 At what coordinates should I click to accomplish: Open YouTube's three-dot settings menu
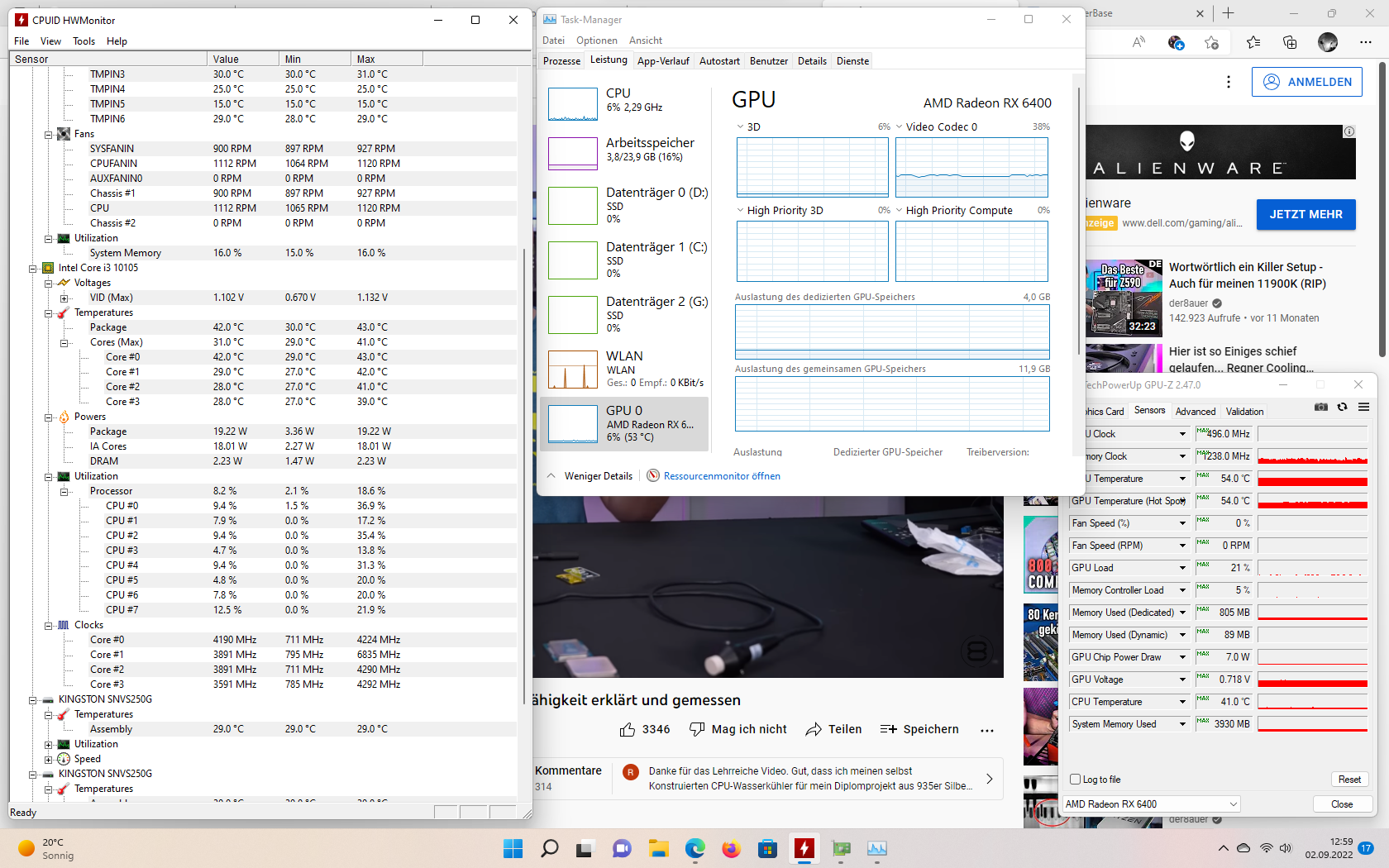(1229, 82)
